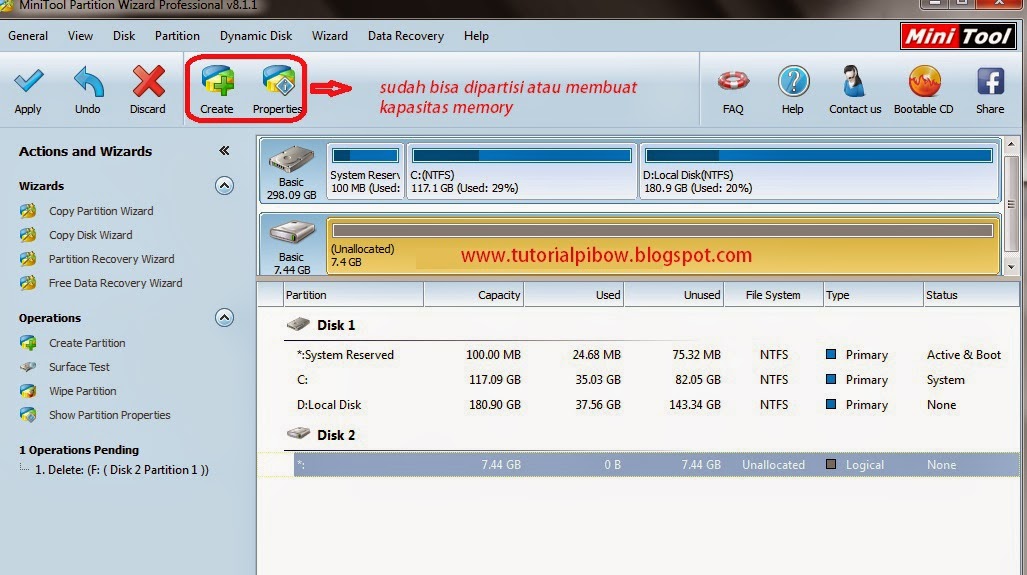Viewport: 1027px width, 575px height.
Task: Click the Create Partition operation icon
Action: 28,343
